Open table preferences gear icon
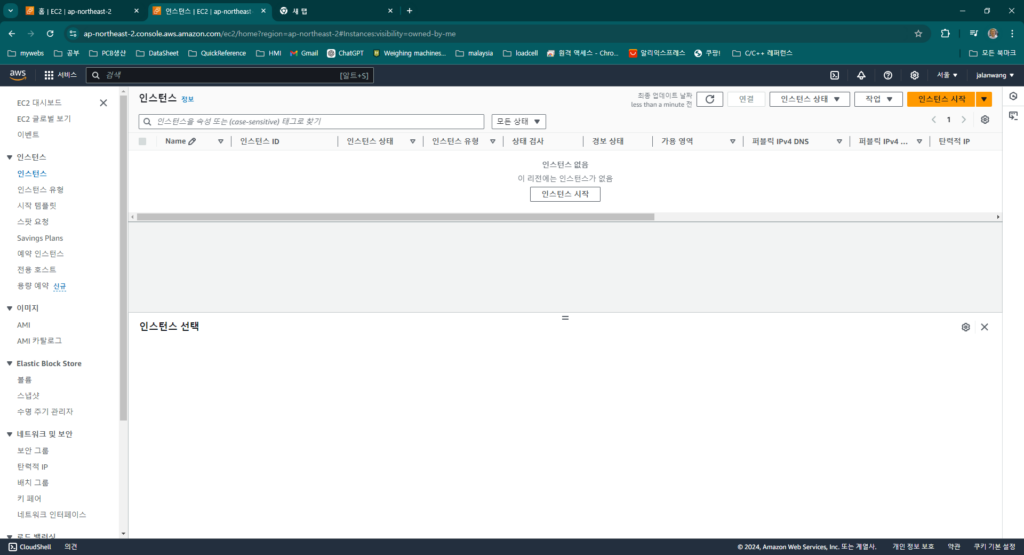The height and width of the screenshot is (555, 1024). [985, 120]
